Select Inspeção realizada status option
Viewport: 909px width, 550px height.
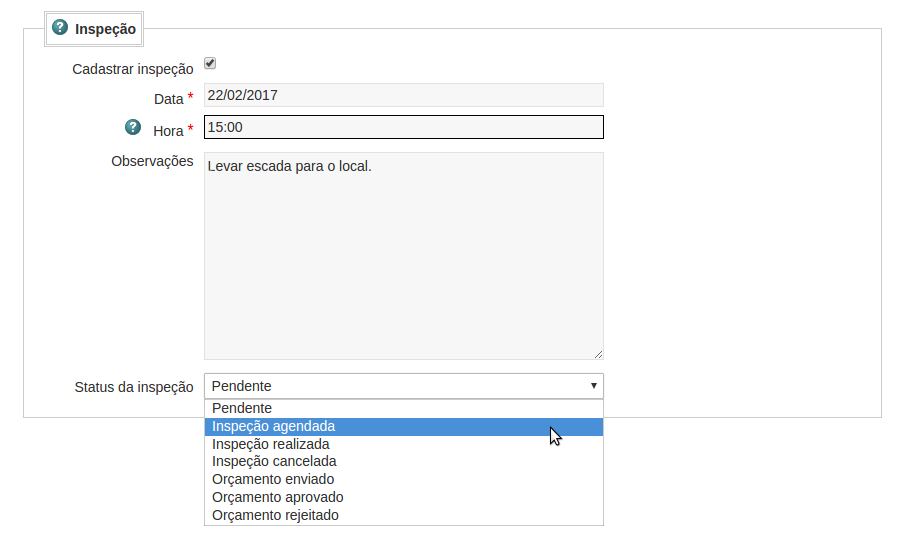pyautogui.click(x=271, y=444)
